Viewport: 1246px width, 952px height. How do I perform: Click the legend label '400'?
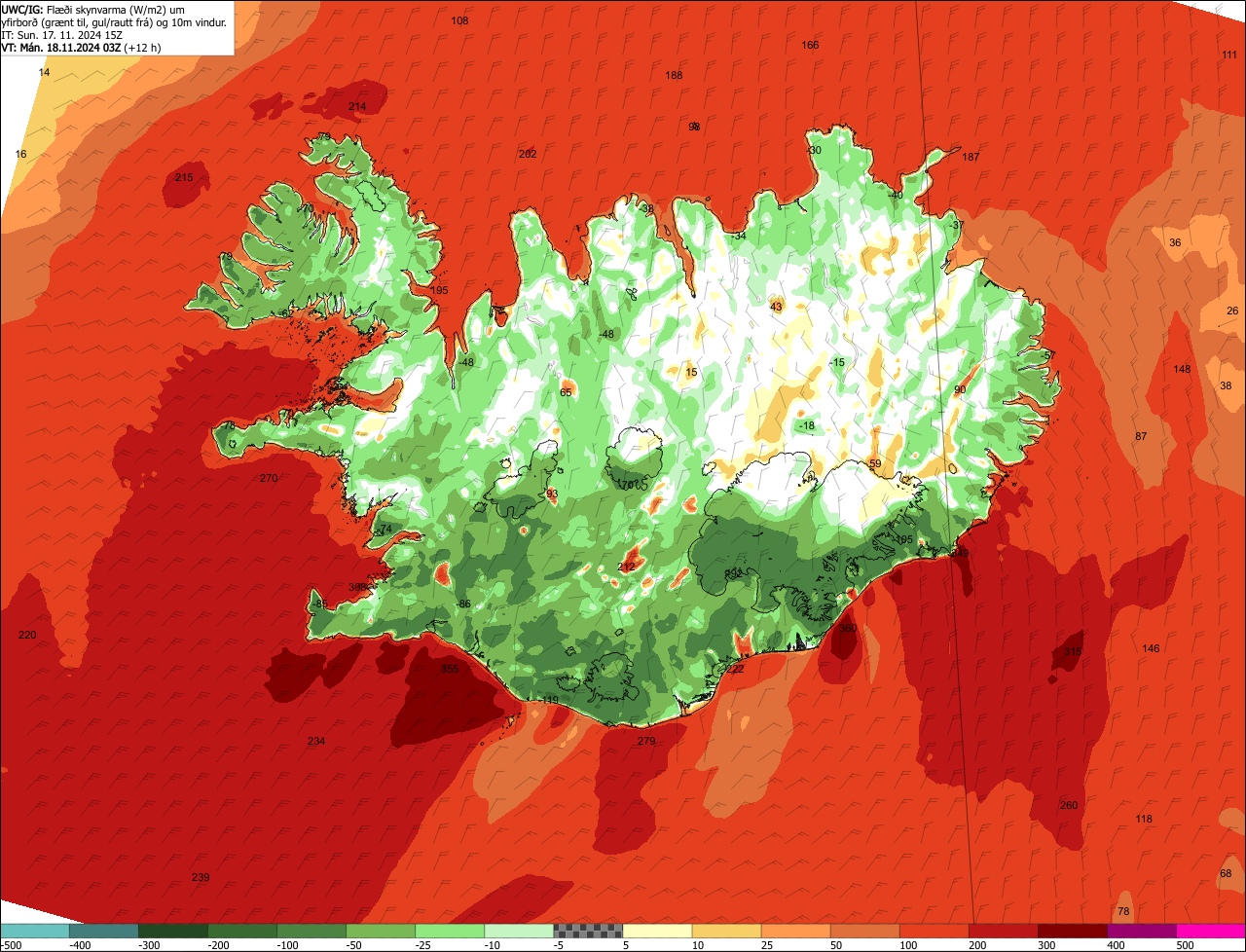tap(1116, 945)
